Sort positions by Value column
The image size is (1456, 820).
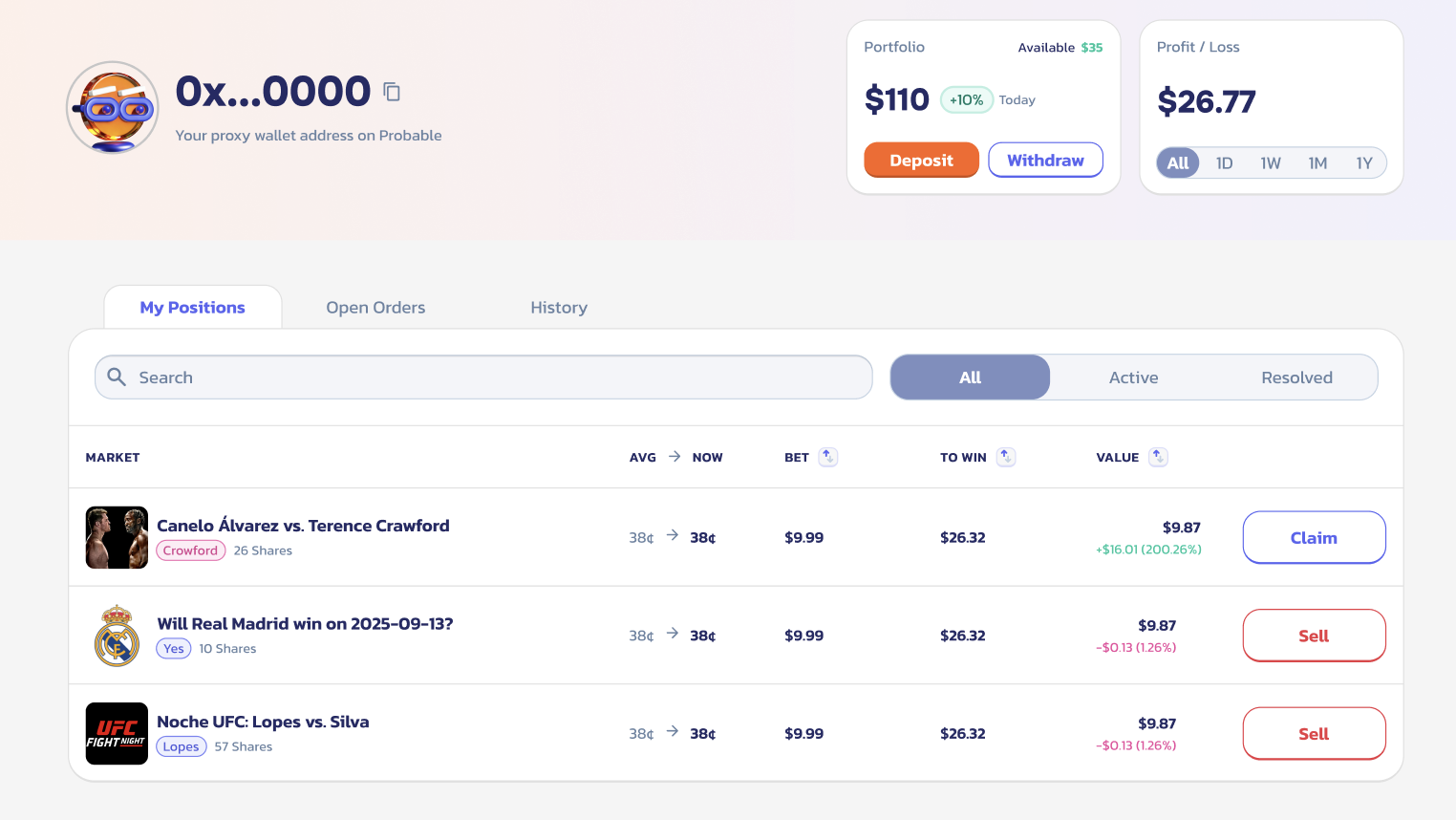(x=1158, y=457)
